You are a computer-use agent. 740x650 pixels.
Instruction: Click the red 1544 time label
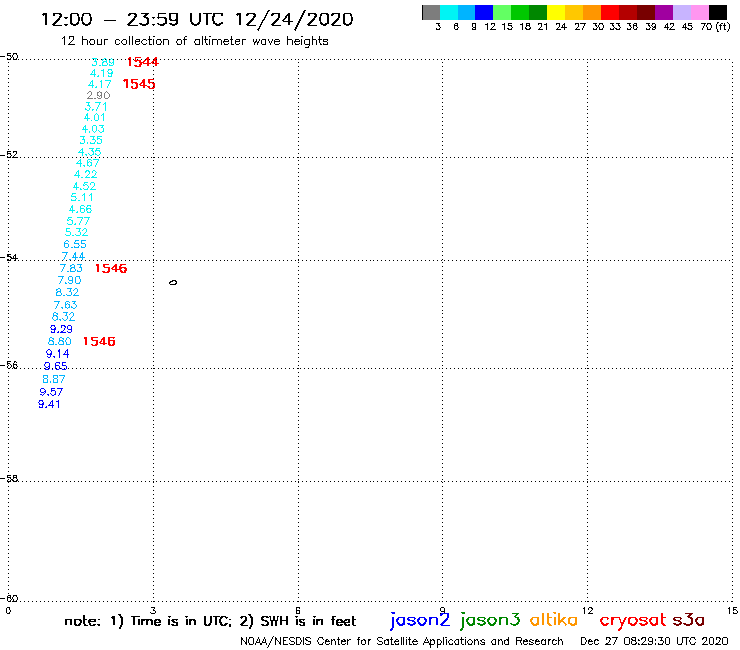[143, 62]
